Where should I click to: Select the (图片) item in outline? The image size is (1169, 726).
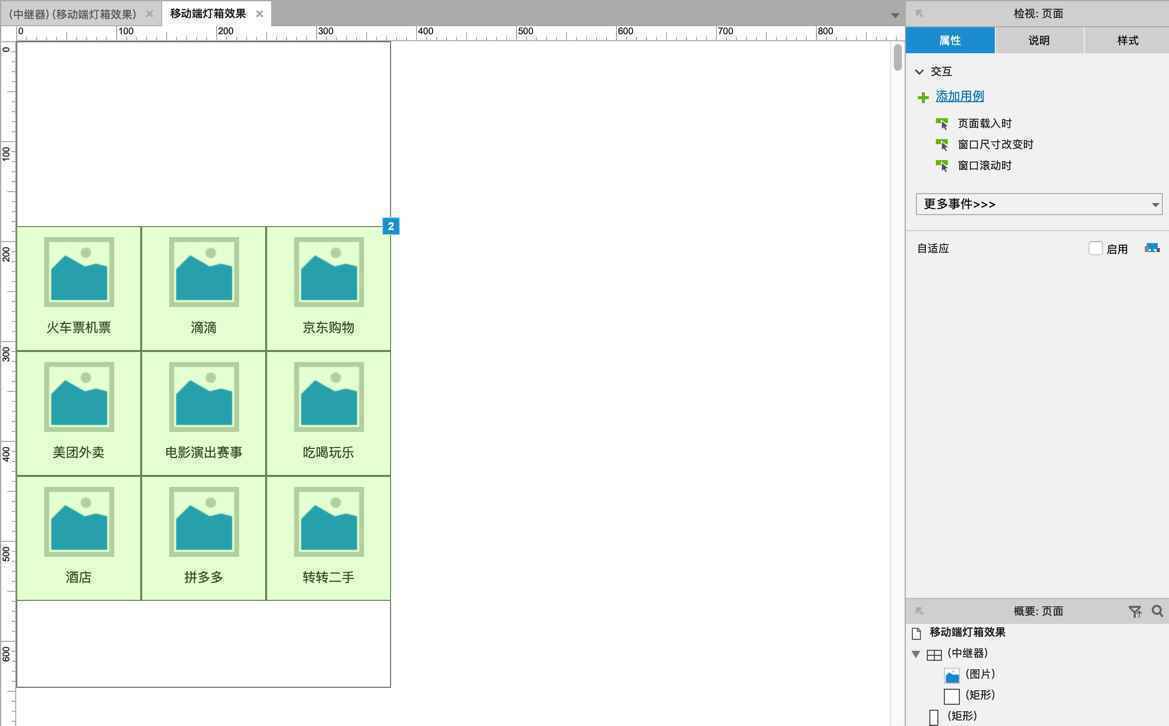(980, 674)
